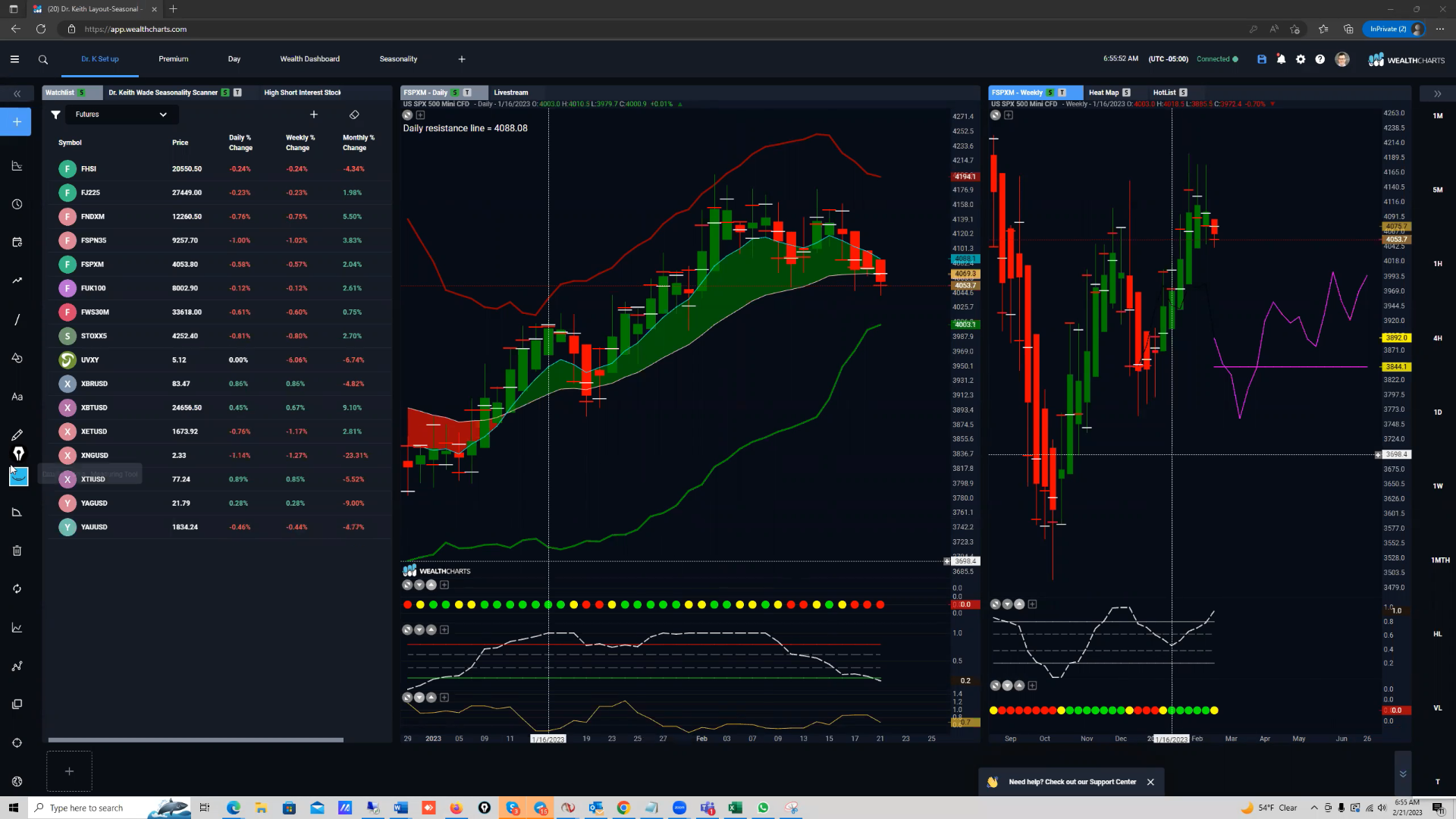Viewport: 1456px width, 819px height.
Task: Click the save layout disk icon
Action: [x=1262, y=59]
